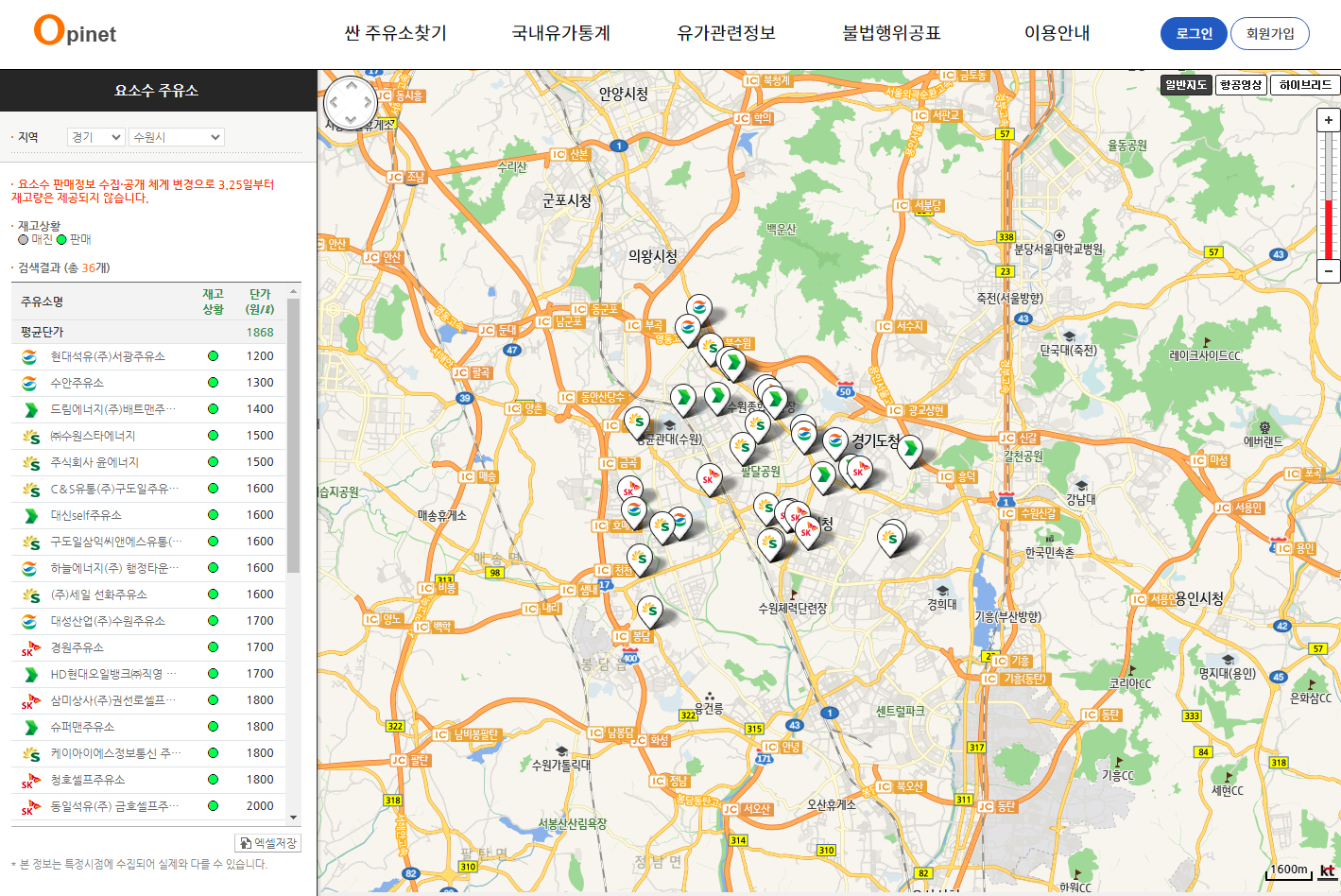Open 불법행위공표 menu
1341x896 pixels.
[x=891, y=33]
